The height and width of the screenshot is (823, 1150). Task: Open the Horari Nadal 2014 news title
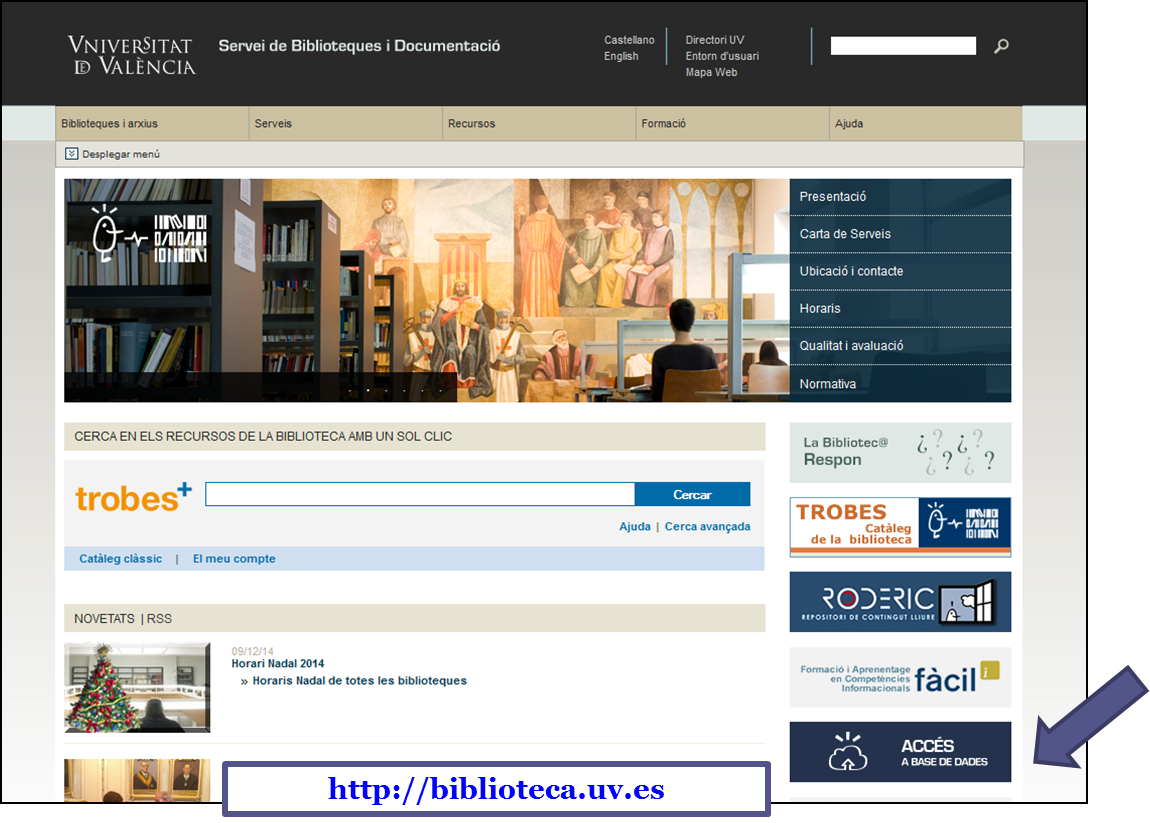(278, 664)
